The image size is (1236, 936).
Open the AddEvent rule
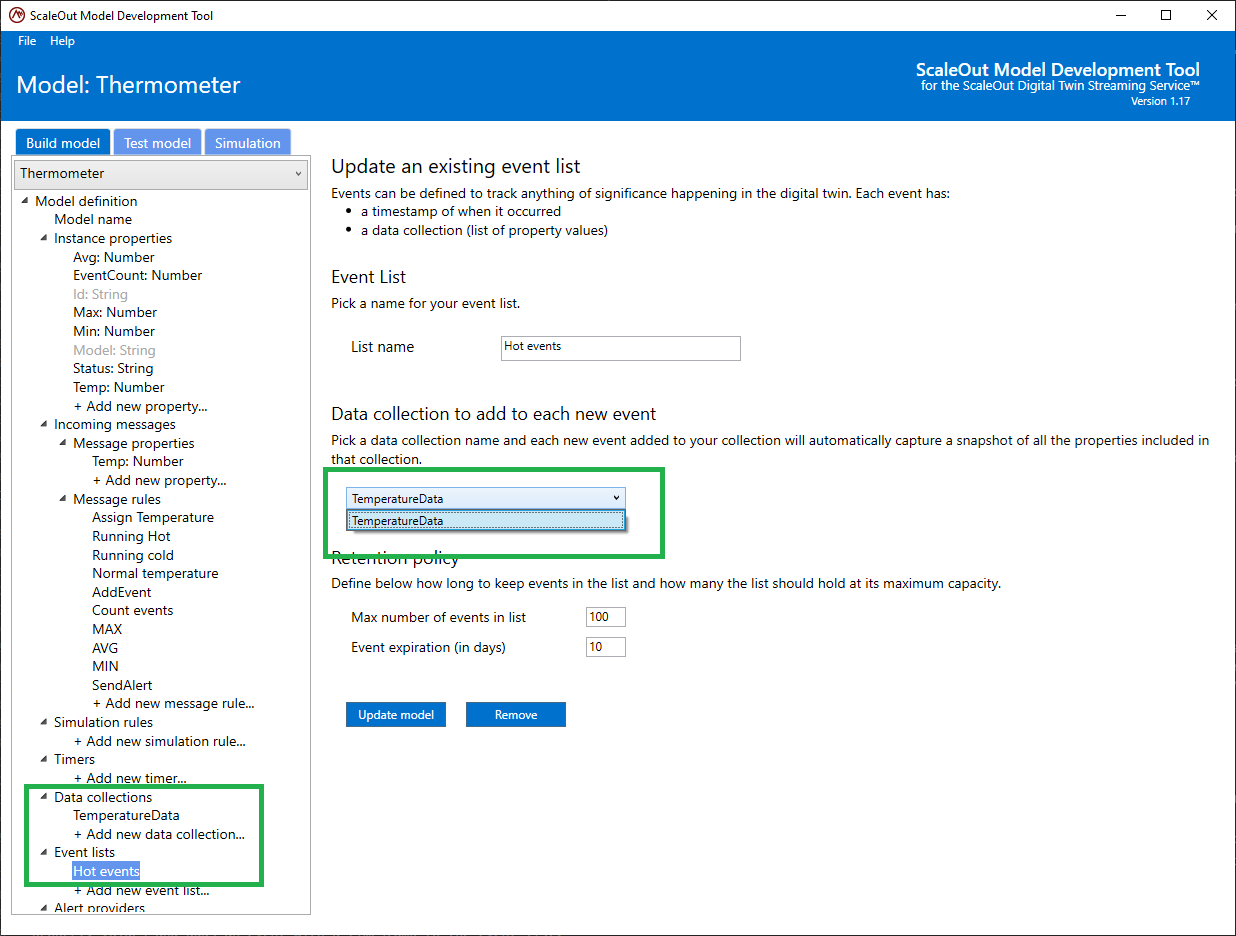pos(122,592)
